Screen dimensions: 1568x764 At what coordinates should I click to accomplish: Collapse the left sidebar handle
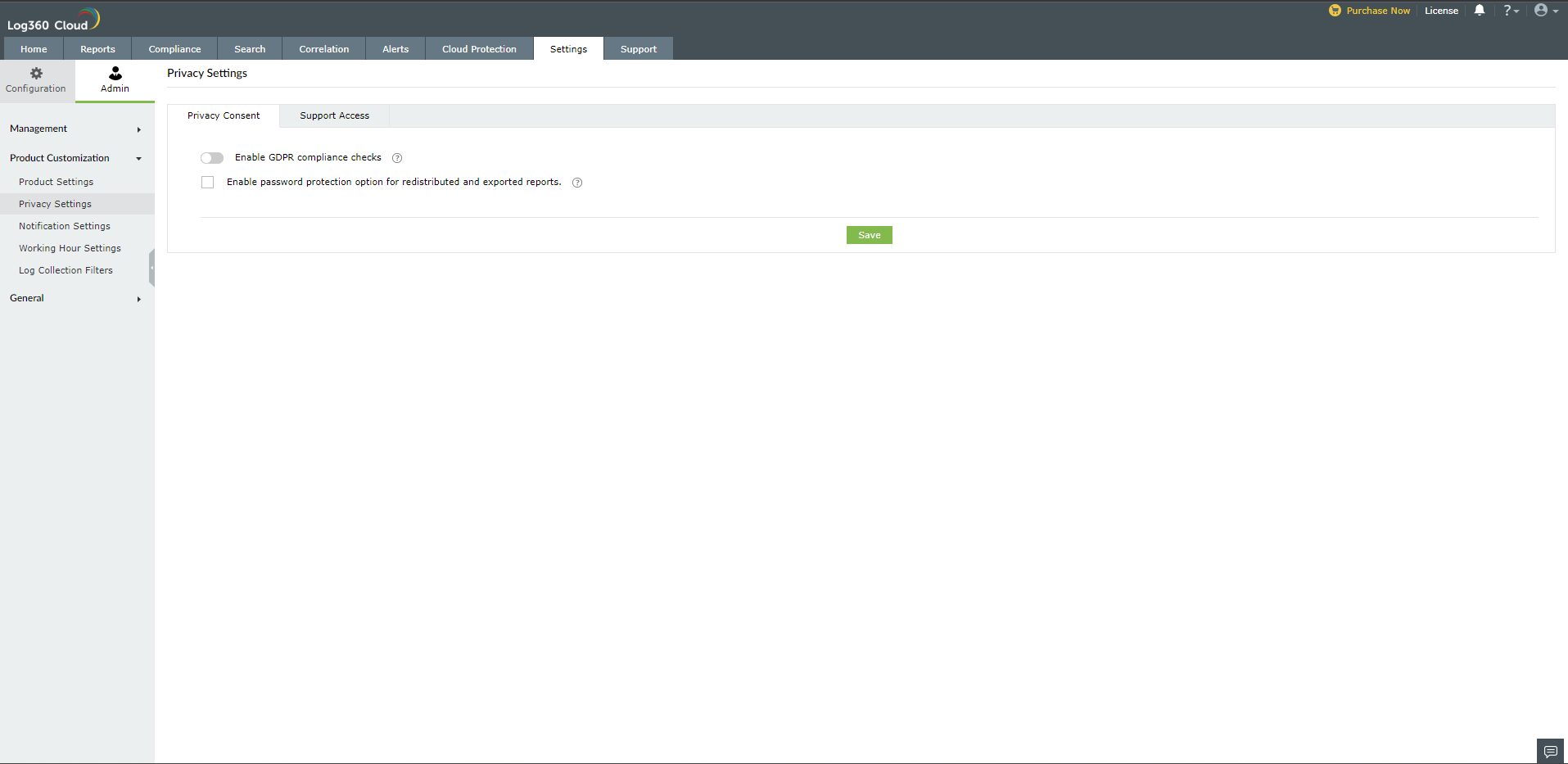[x=151, y=268]
